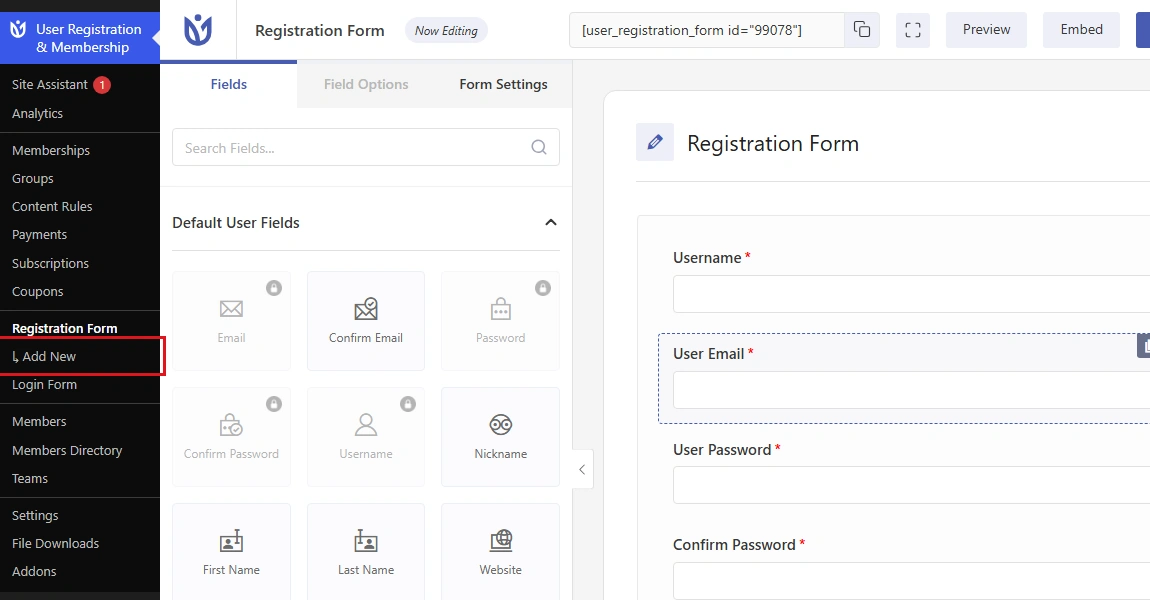The image size is (1150, 600).
Task: Open Addons in sidebar
Action: (34, 571)
